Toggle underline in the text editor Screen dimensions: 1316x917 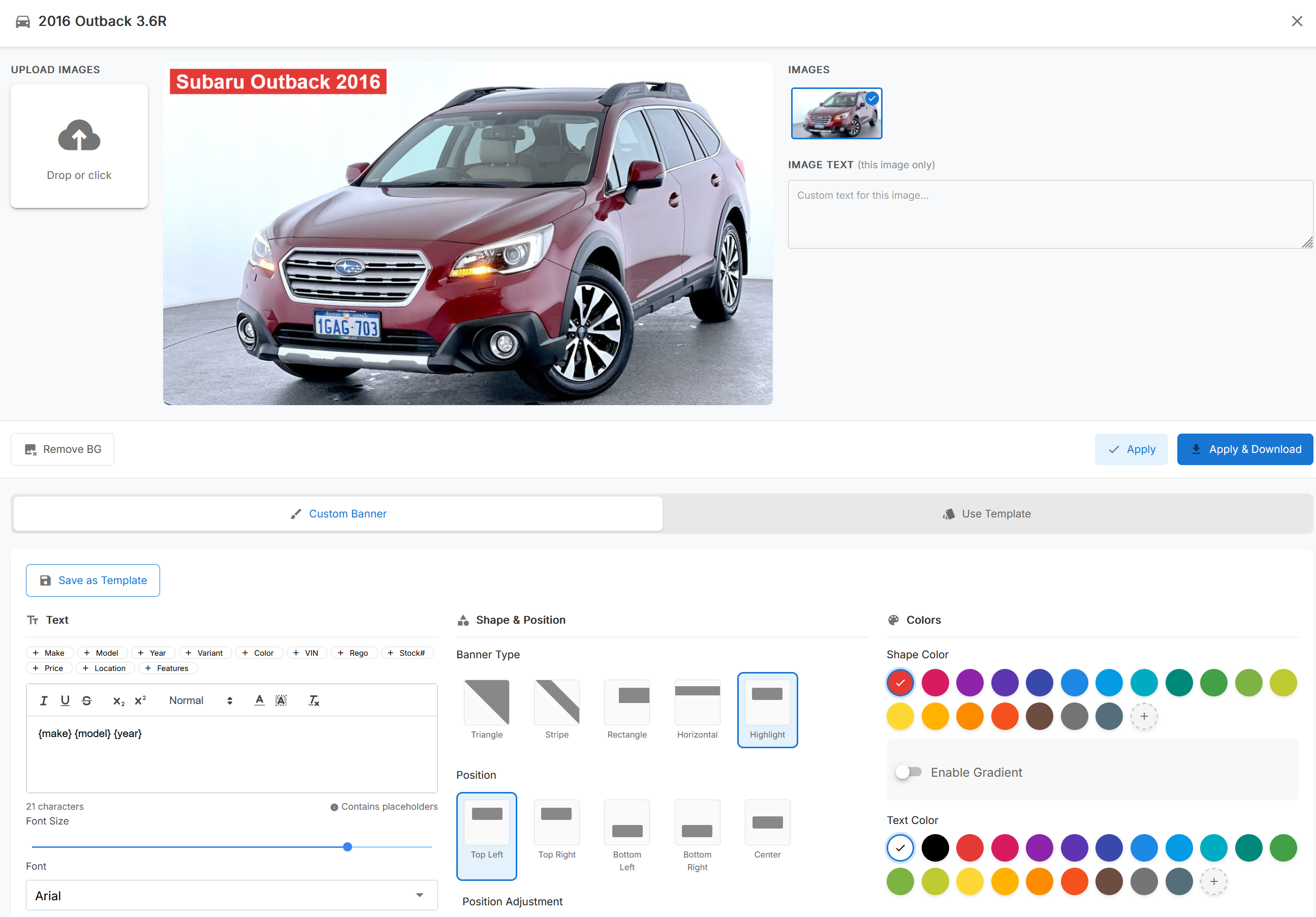pyautogui.click(x=65, y=700)
